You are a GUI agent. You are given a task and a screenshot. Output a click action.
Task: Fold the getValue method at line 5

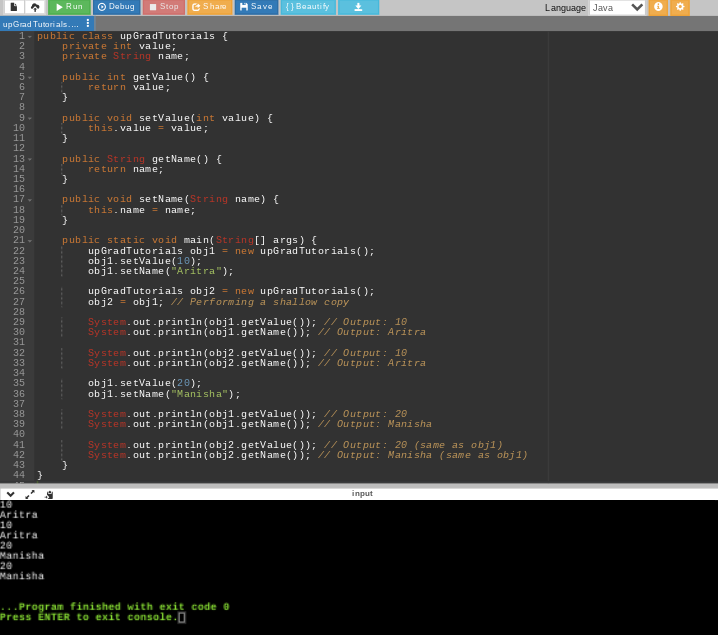30,77
